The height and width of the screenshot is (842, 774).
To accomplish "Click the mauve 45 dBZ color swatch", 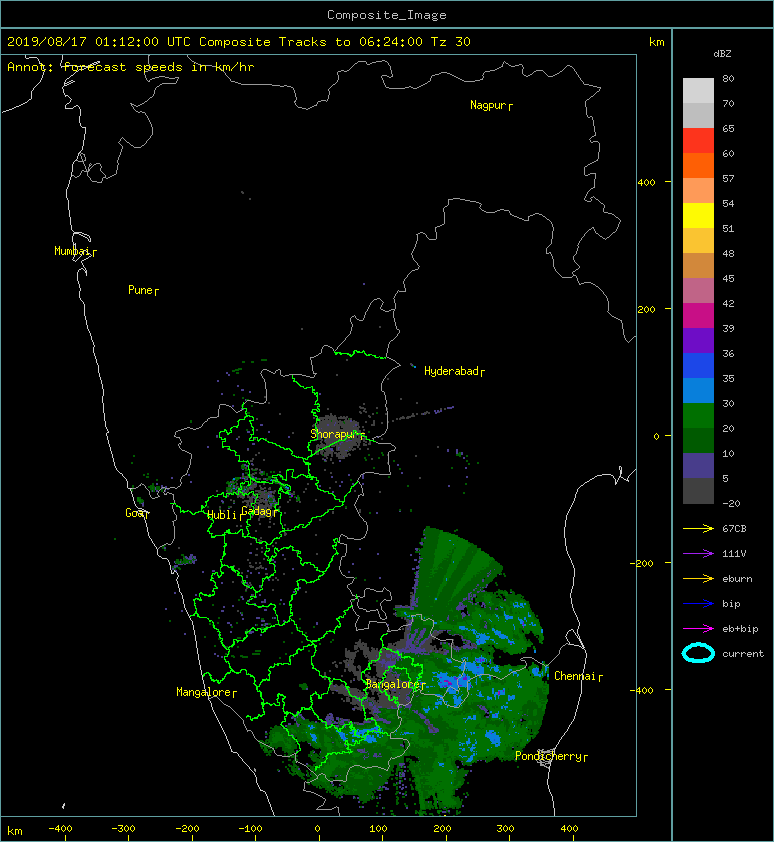I will (x=698, y=290).
